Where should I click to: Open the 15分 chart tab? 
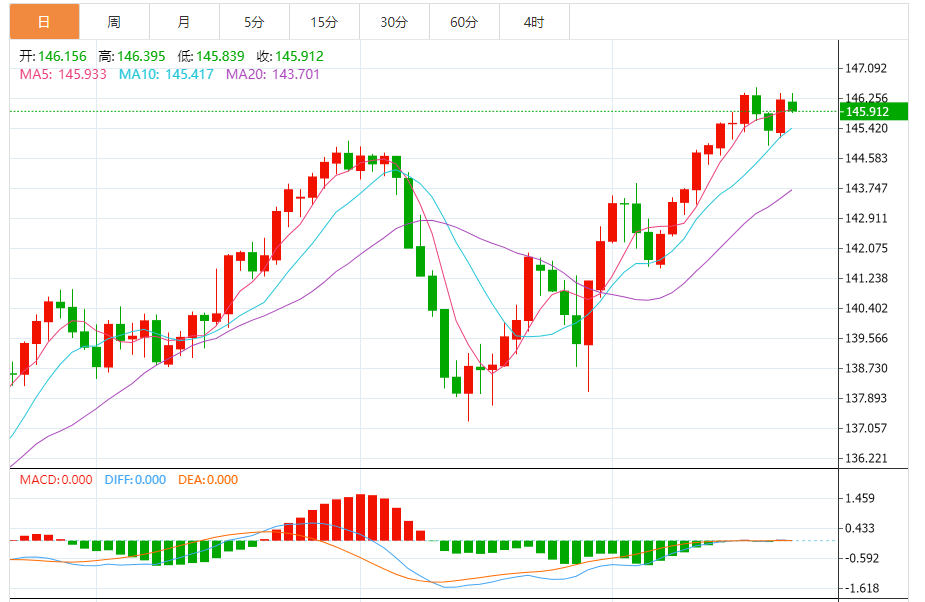point(324,22)
